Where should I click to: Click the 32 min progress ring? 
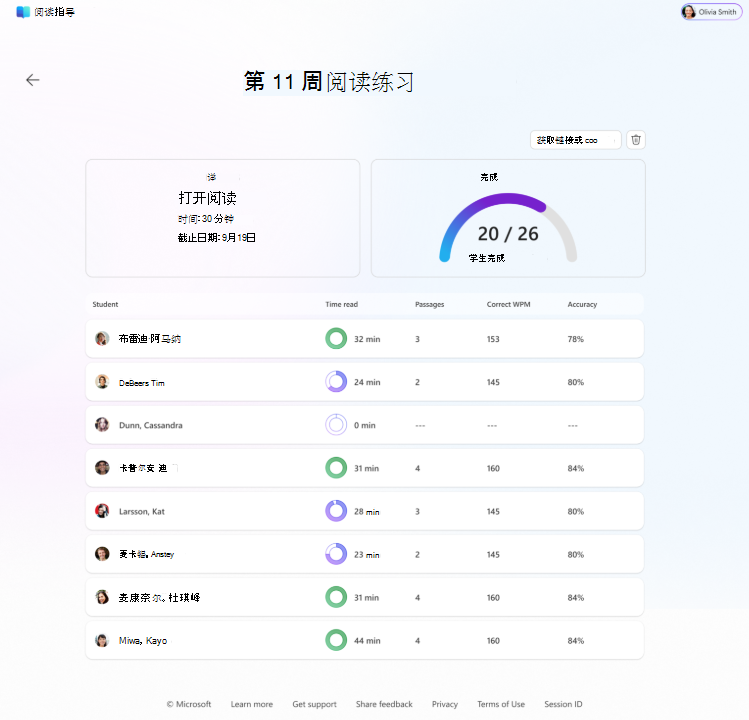click(336, 339)
